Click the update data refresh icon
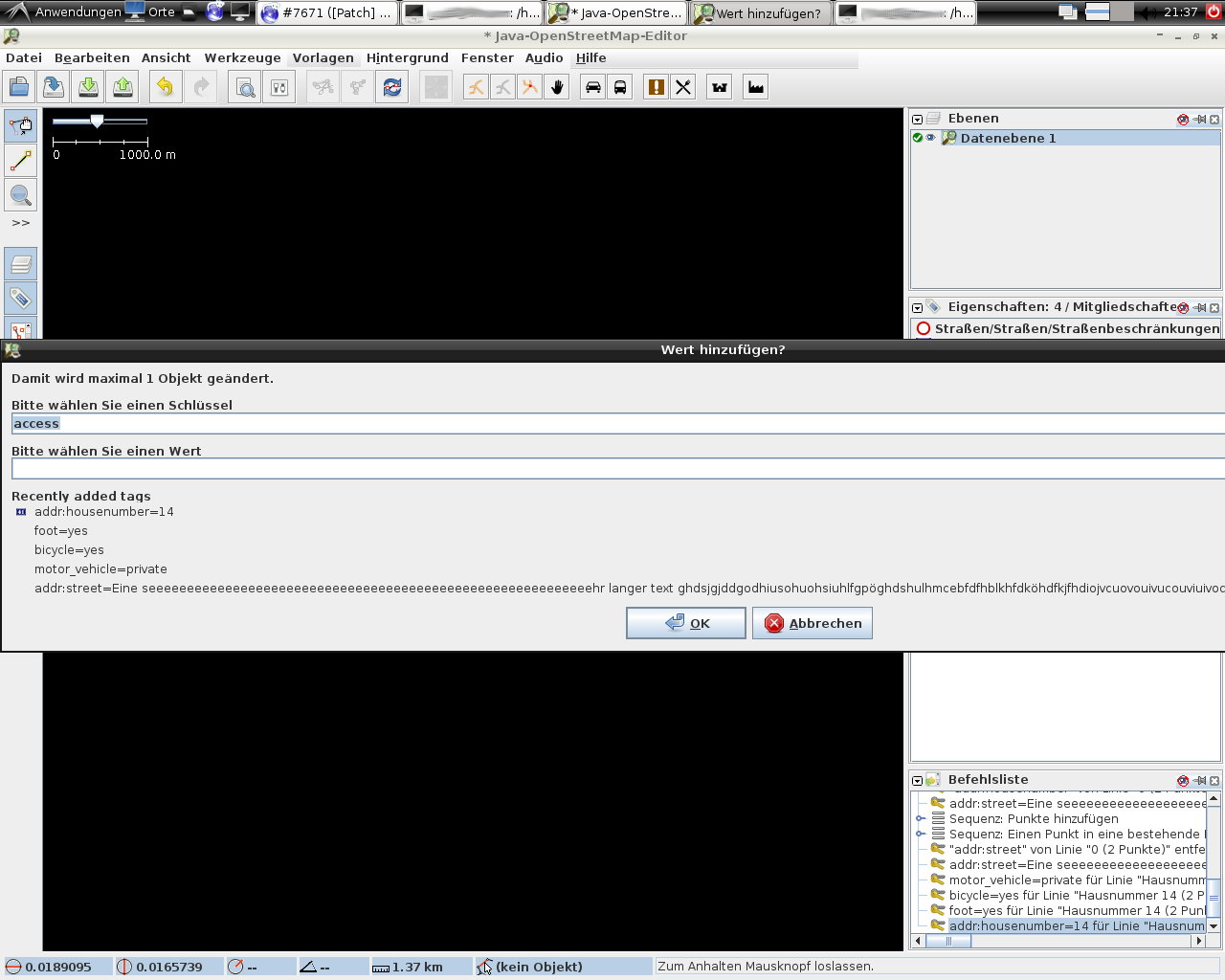Viewport: 1225px width, 980px height. coord(392,87)
